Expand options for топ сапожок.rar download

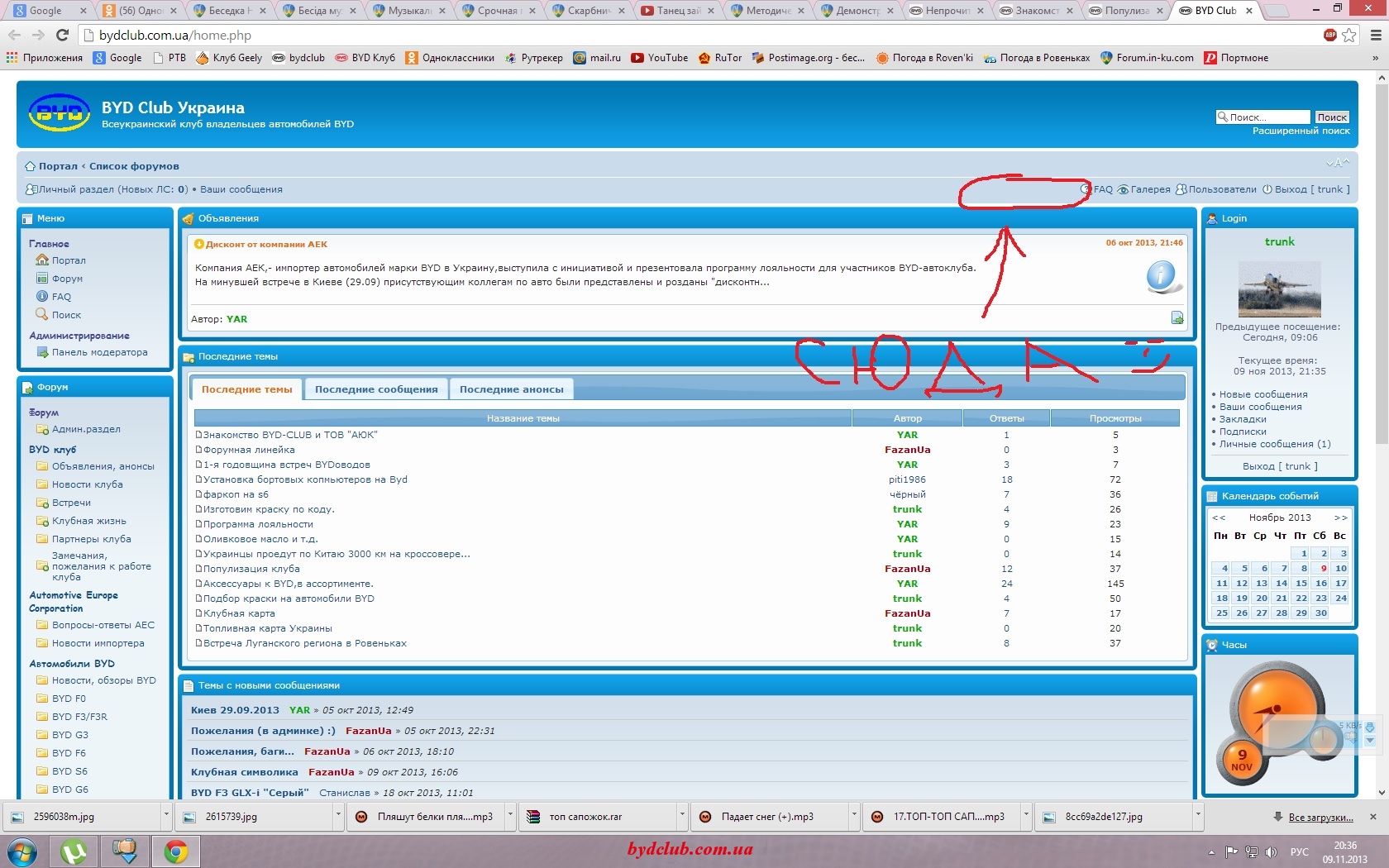coord(682,816)
